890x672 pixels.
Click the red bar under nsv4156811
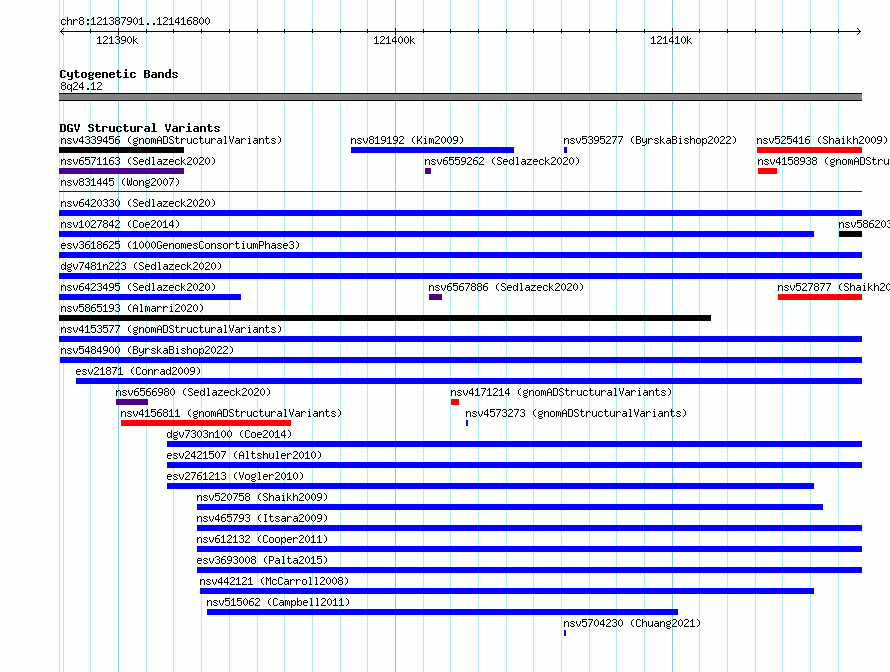(206, 423)
